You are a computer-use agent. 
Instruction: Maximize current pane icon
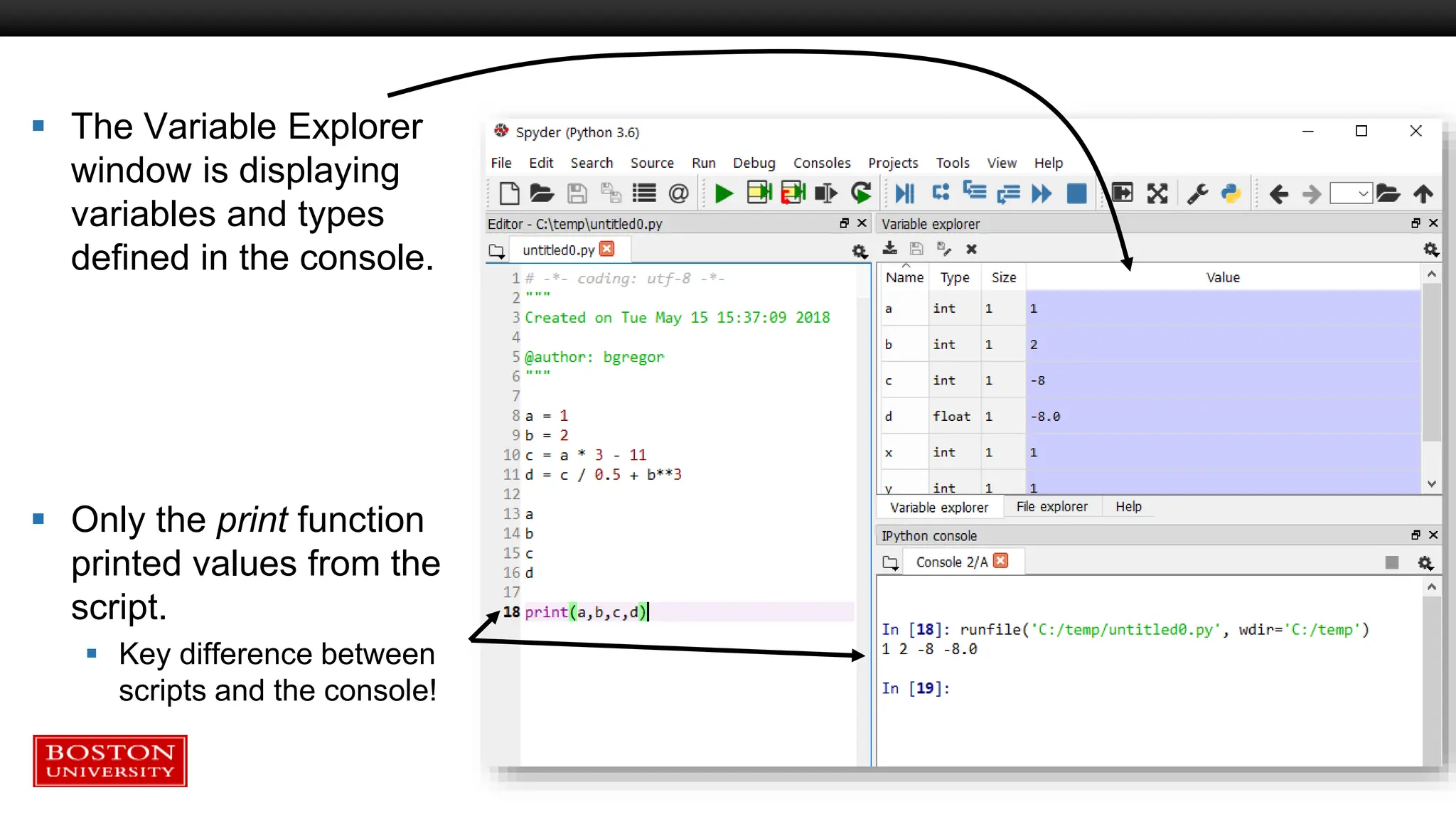click(1157, 193)
